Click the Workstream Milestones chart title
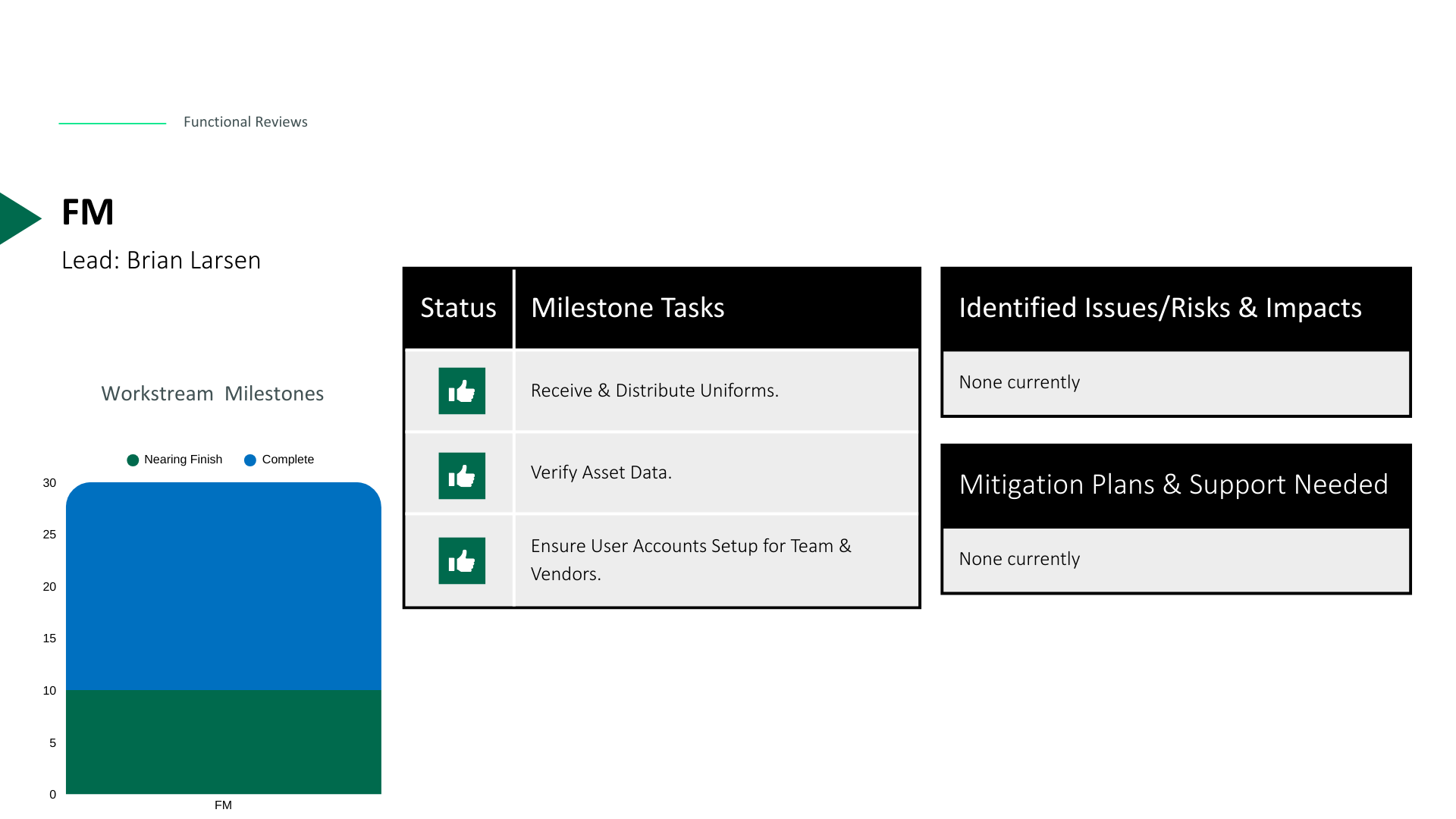Screen dimensions: 1456x819 (x=212, y=394)
